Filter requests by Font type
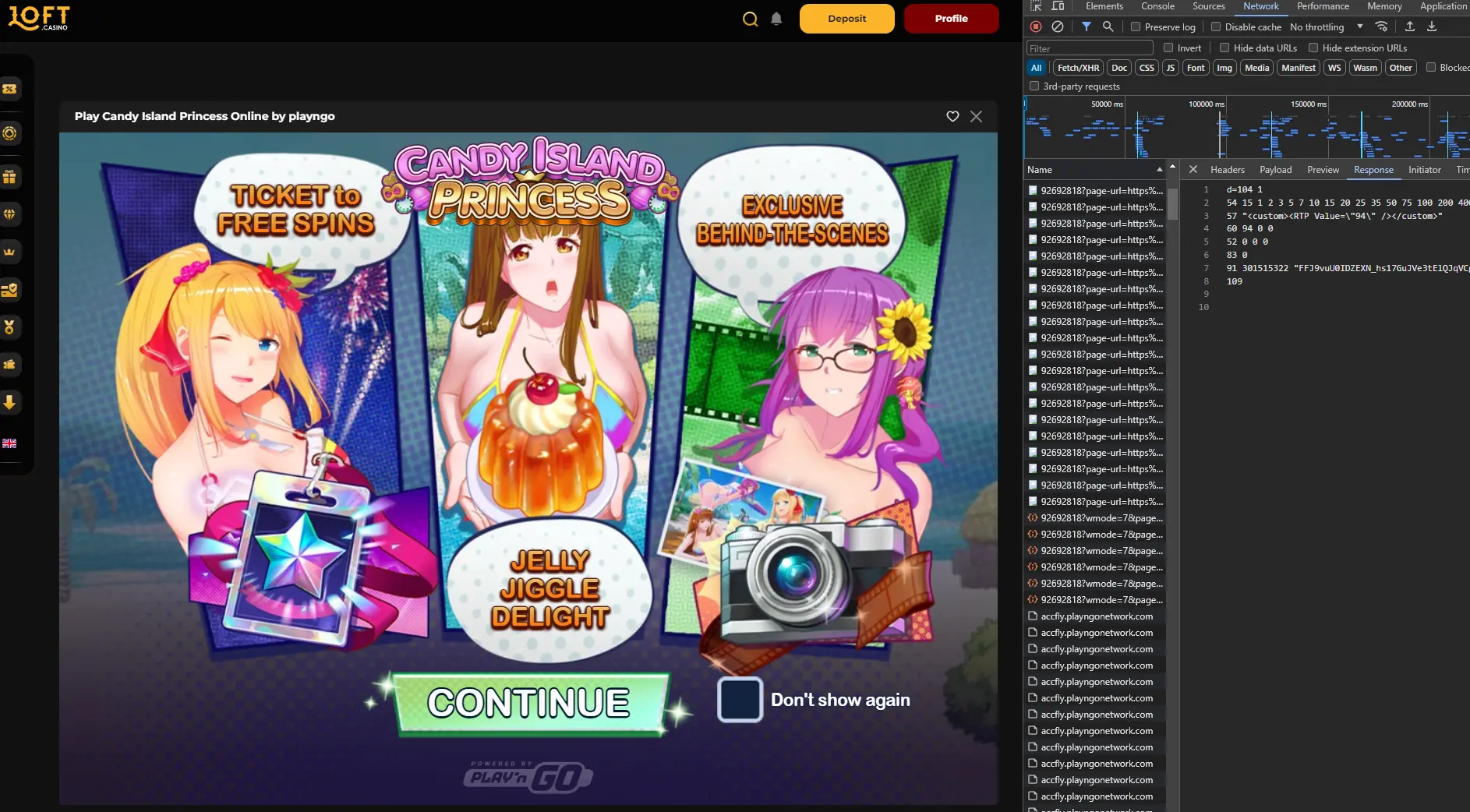 click(x=1195, y=68)
